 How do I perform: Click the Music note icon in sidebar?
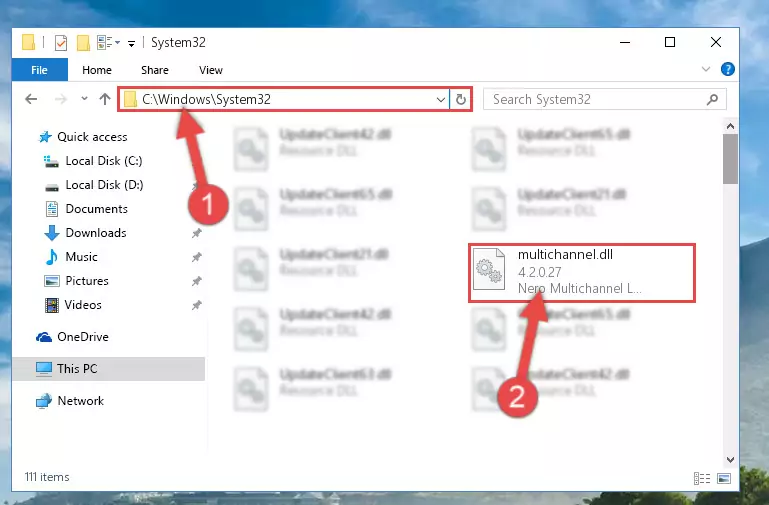[51, 257]
